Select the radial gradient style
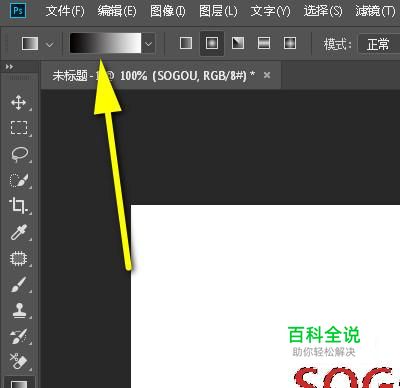400x388 pixels. [x=212, y=43]
